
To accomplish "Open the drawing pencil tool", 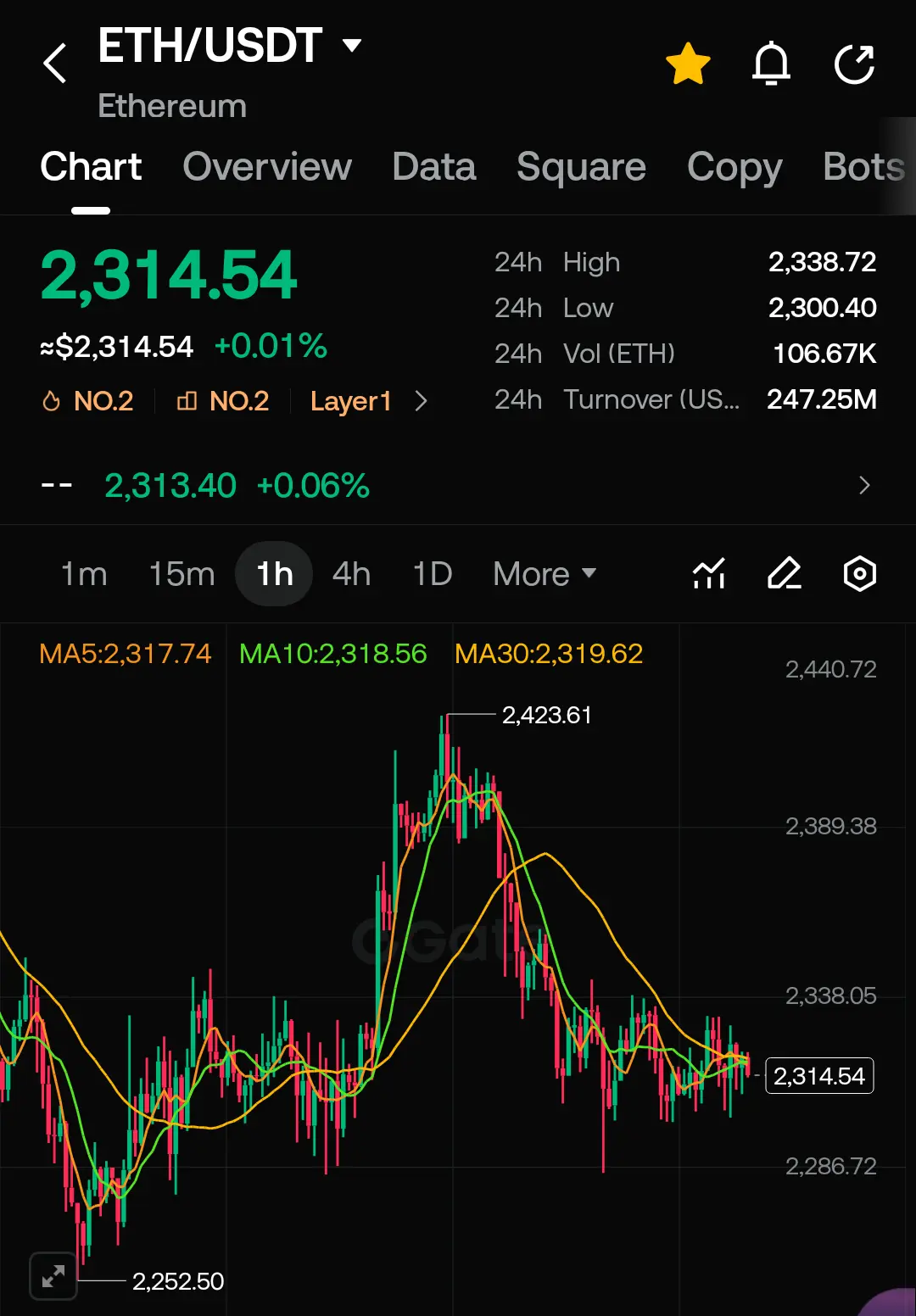I will (x=785, y=574).
